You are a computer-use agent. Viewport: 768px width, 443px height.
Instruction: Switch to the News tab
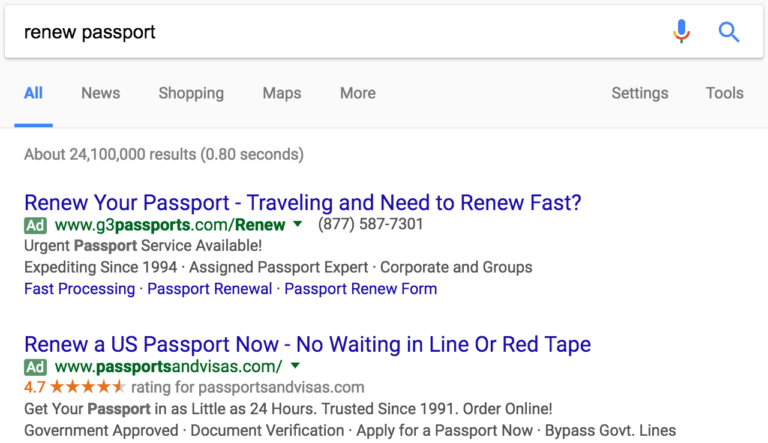(x=100, y=93)
